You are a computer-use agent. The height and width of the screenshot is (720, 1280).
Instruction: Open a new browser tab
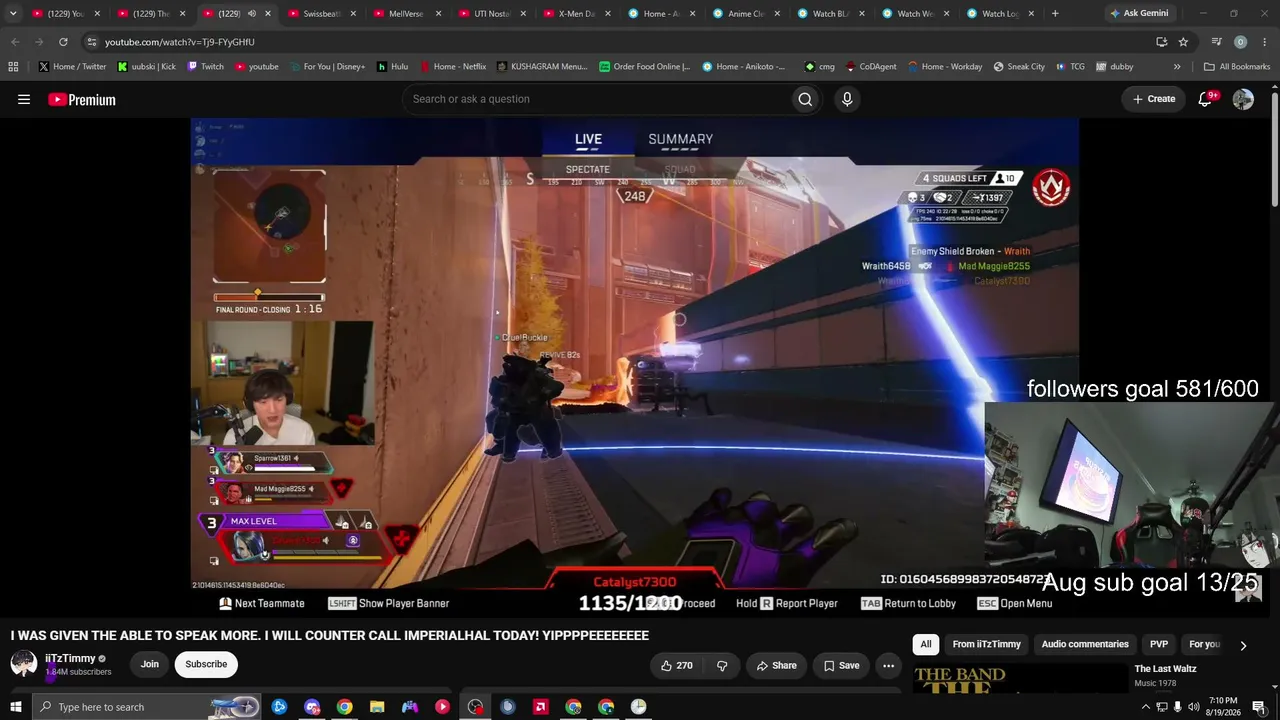click(x=1055, y=14)
